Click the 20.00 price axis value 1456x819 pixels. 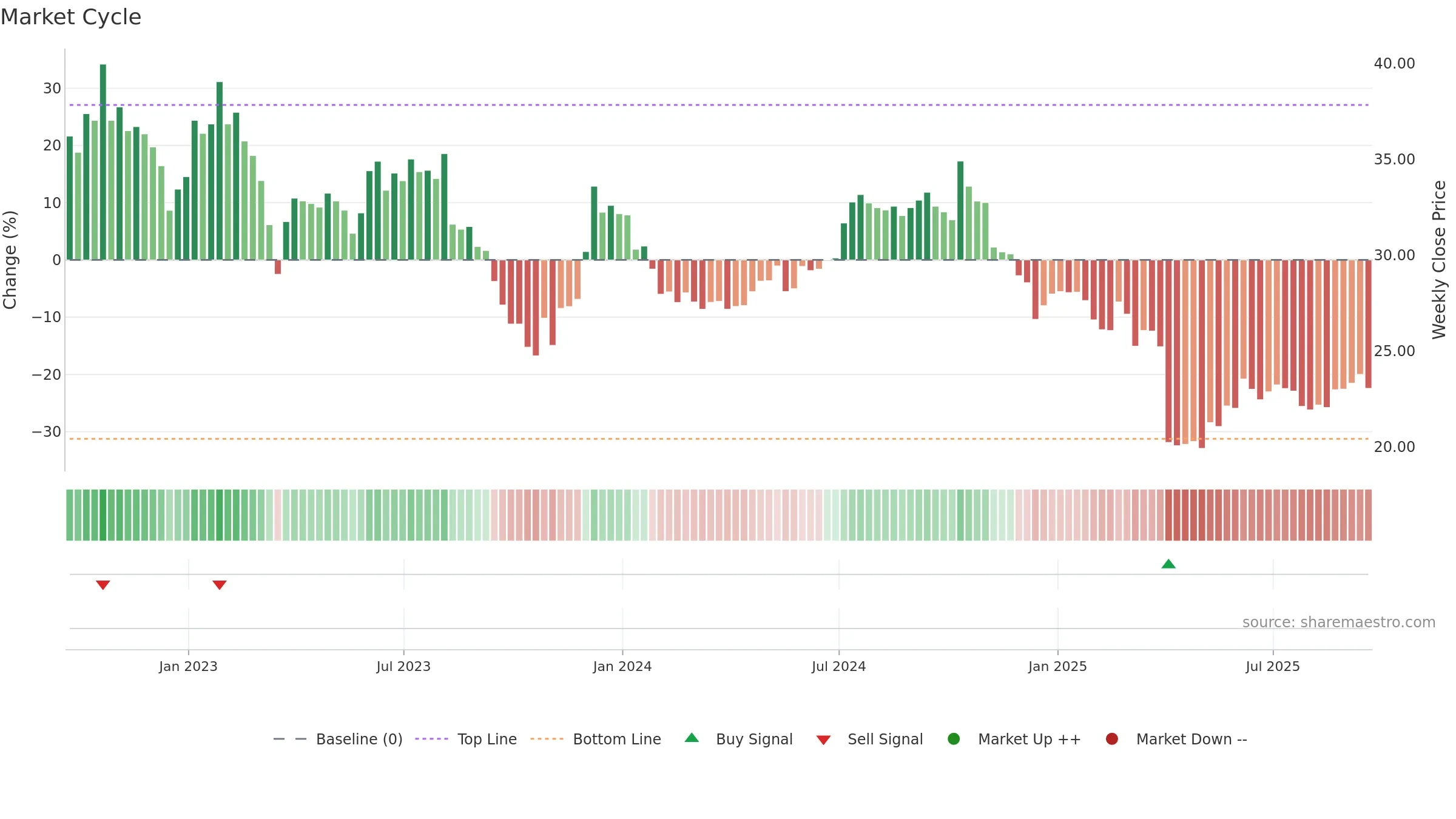(1394, 447)
